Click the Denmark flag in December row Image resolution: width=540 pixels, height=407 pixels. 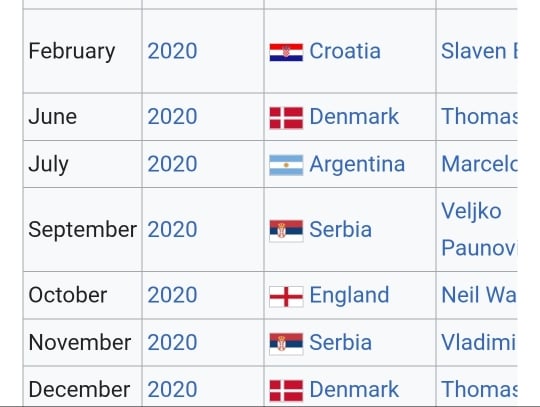tap(286, 390)
